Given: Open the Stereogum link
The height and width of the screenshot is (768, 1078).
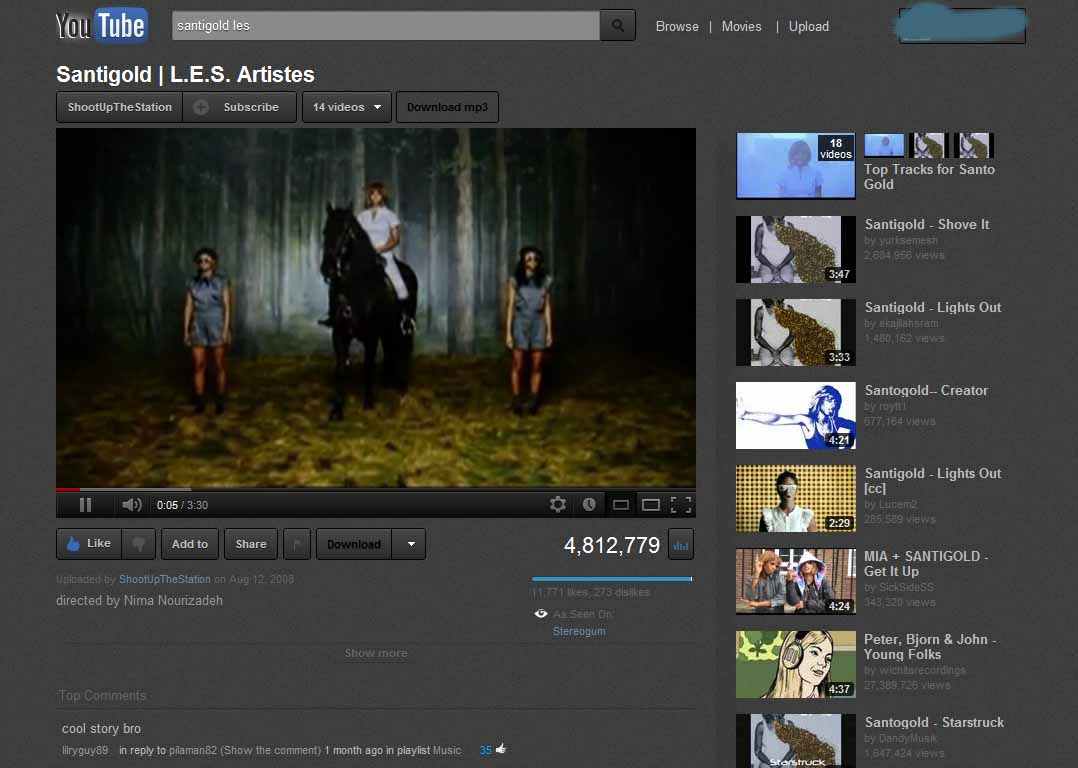Looking at the screenshot, I should click(579, 631).
